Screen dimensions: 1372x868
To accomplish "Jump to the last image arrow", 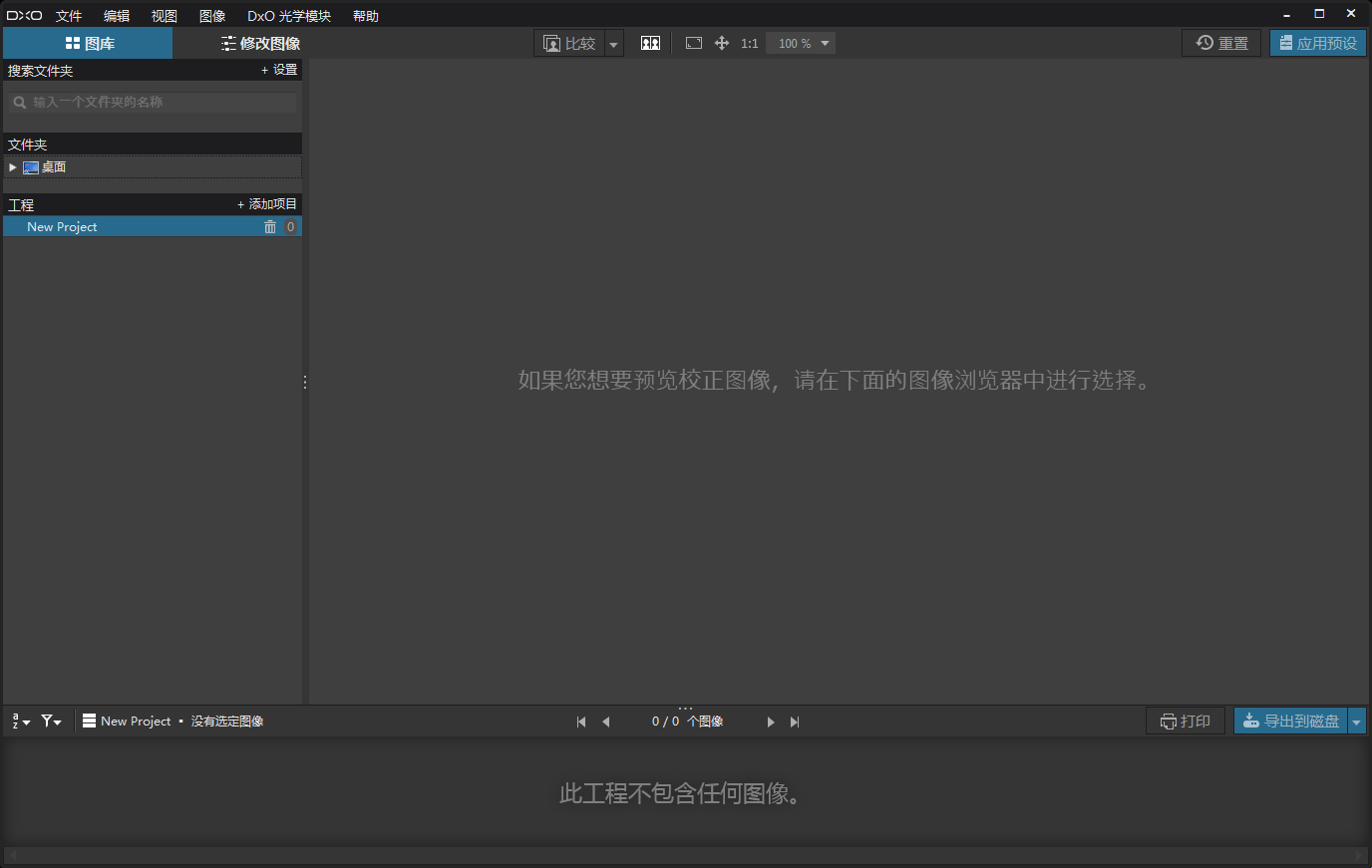I will point(795,722).
